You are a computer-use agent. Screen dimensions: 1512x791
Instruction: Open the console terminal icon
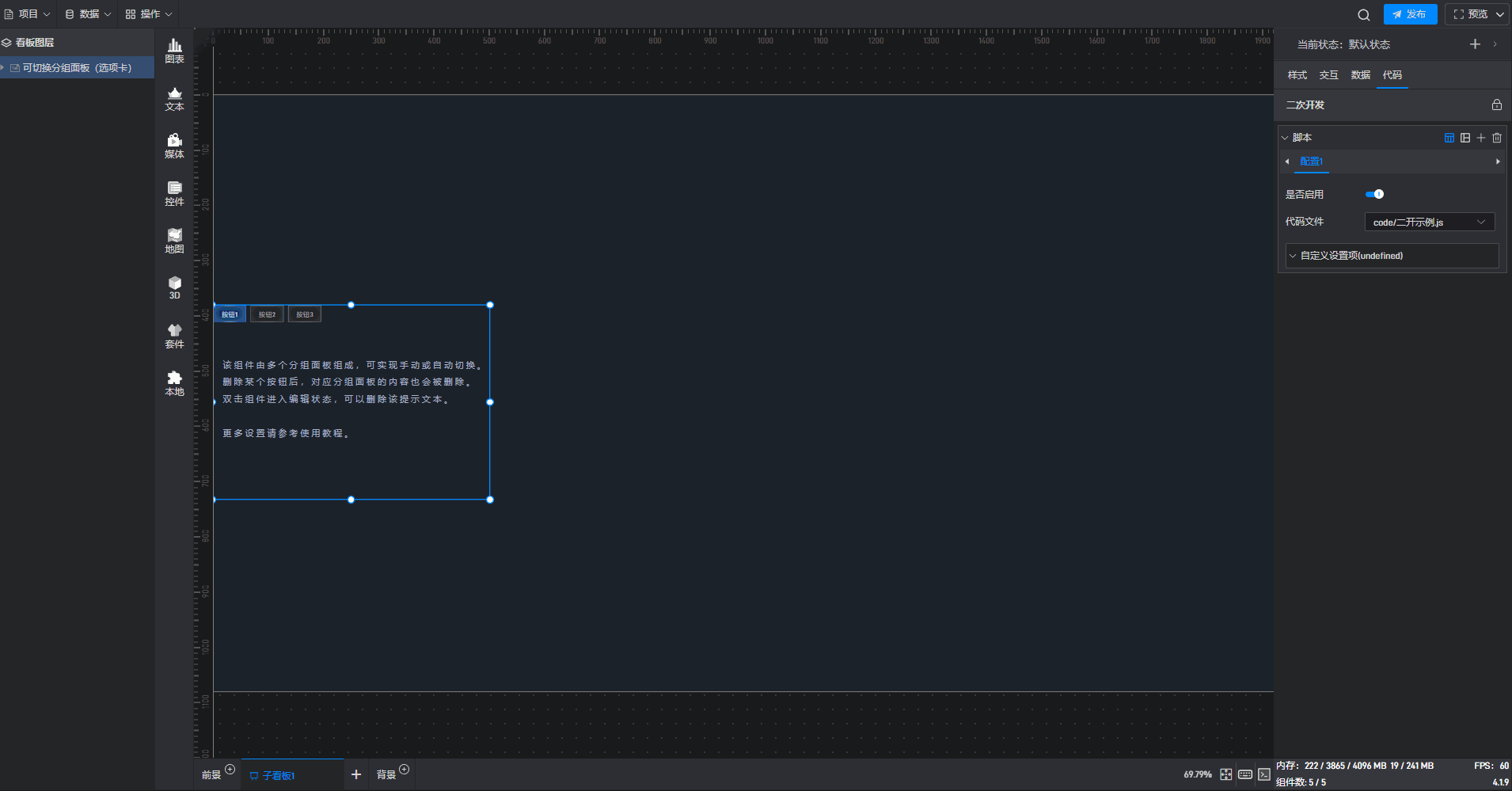tap(1264, 774)
